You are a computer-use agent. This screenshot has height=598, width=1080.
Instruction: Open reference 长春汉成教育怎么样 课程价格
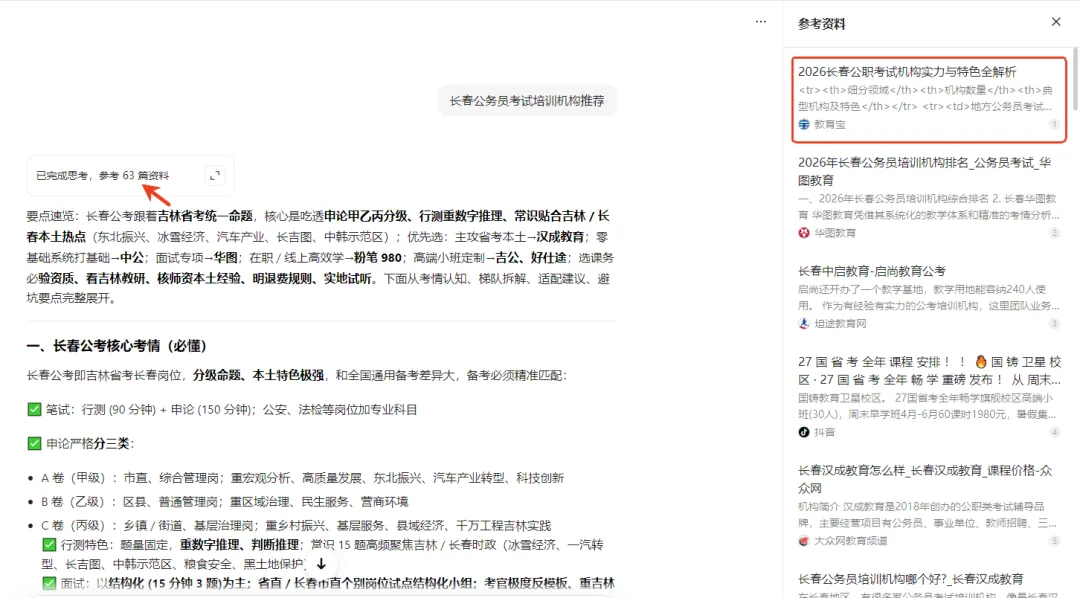pyautogui.click(x=925, y=480)
